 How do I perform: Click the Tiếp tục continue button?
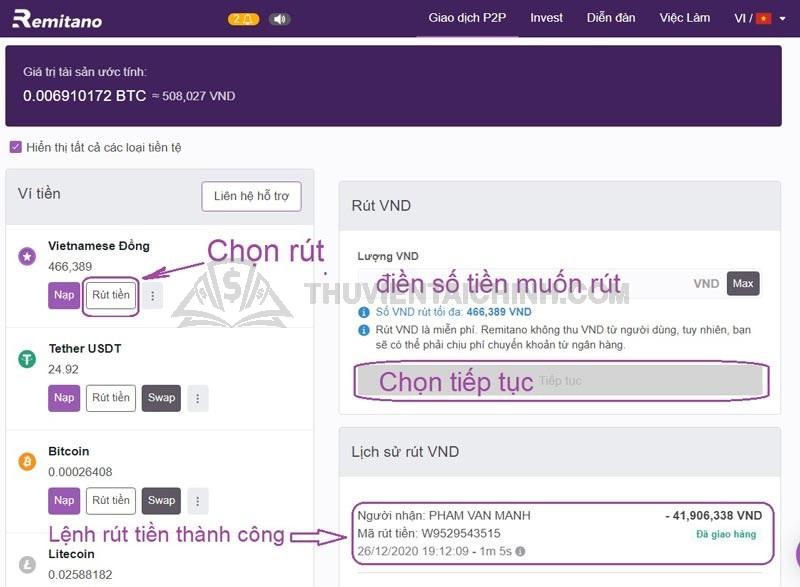point(560,380)
